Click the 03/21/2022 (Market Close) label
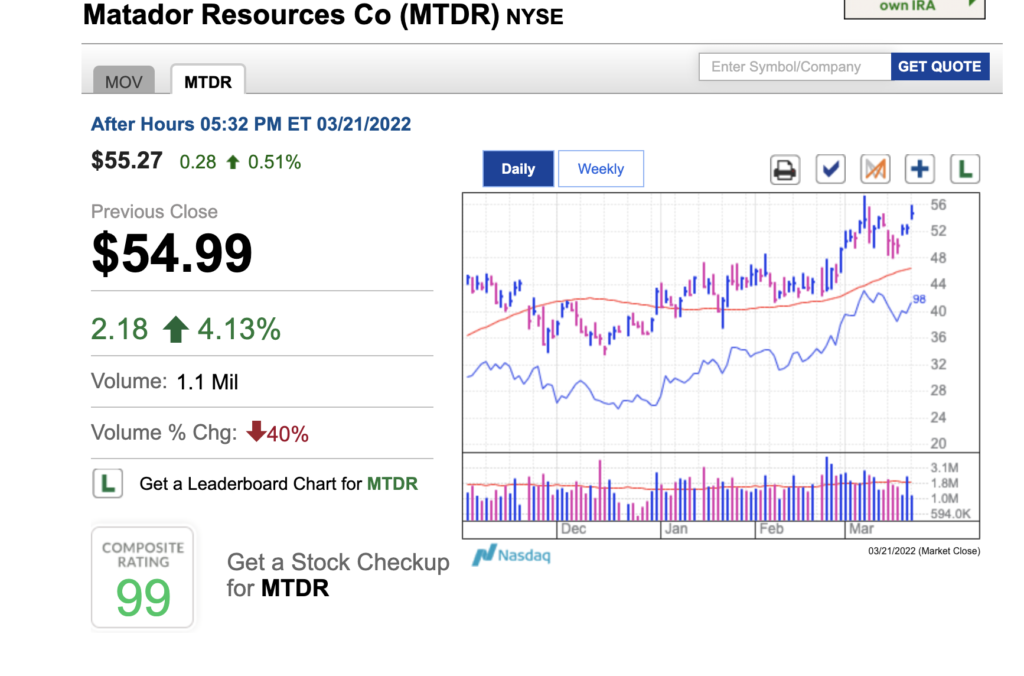Screen dimensions: 1024x676 [x=923, y=551]
